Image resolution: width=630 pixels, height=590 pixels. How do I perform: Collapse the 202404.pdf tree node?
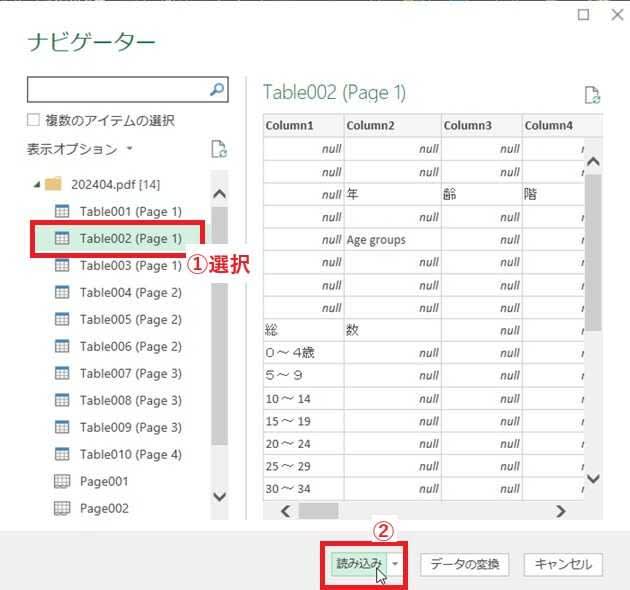point(37,185)
